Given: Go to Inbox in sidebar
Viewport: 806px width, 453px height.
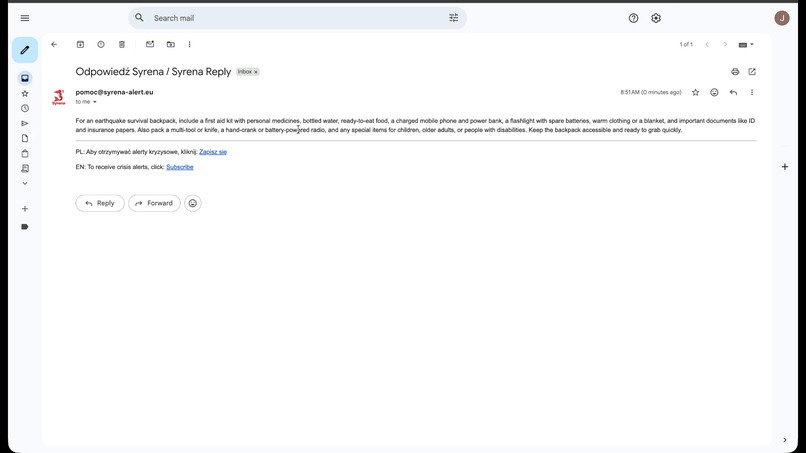Looking at the screenshot, I should [25, 78].
